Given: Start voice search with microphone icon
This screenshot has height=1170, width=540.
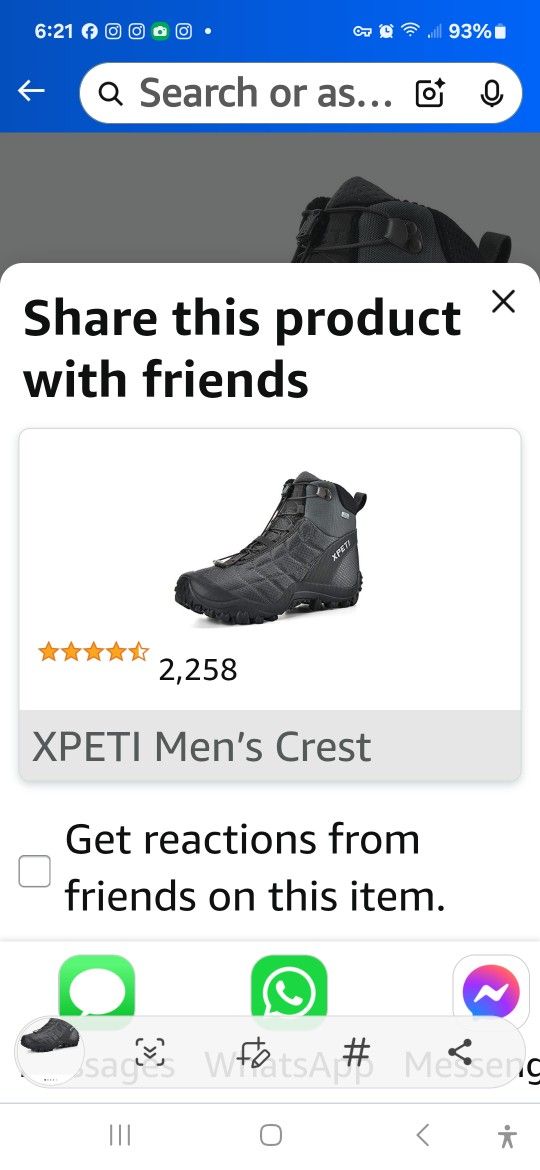Looking at the screenshot, I should coord(490,93).
